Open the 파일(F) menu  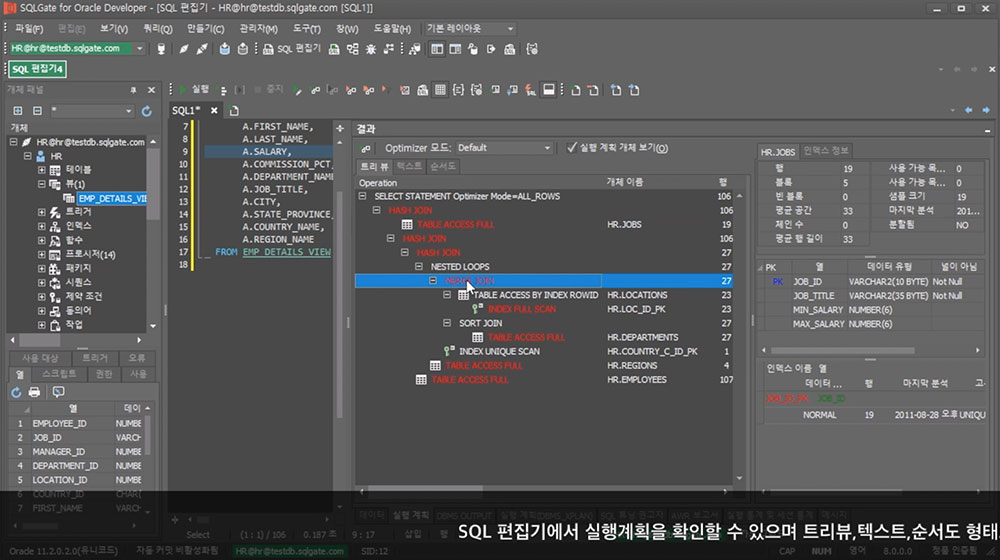click(29, 29)
